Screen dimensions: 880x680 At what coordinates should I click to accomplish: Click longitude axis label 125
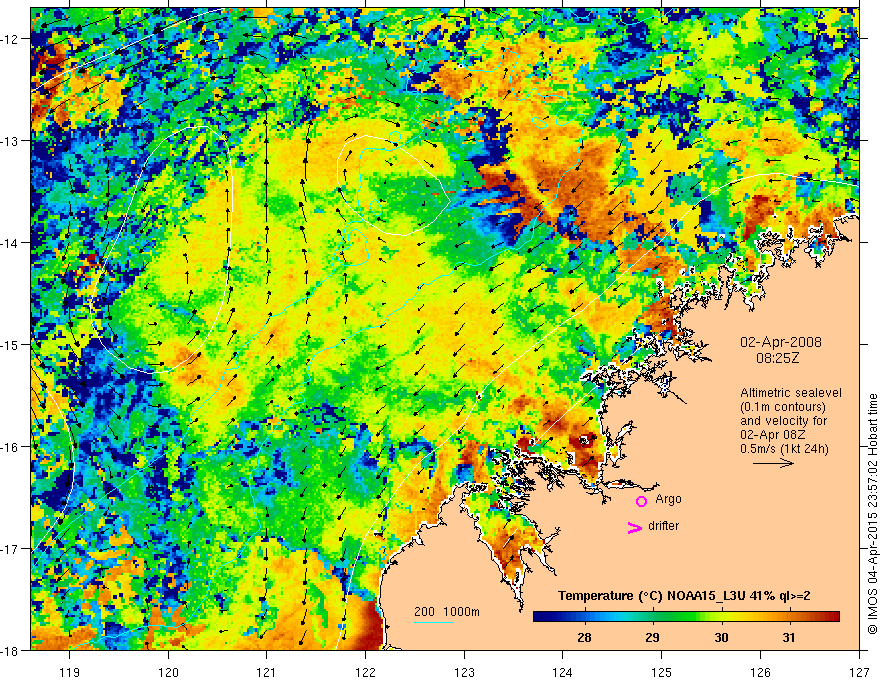point(662,672)
